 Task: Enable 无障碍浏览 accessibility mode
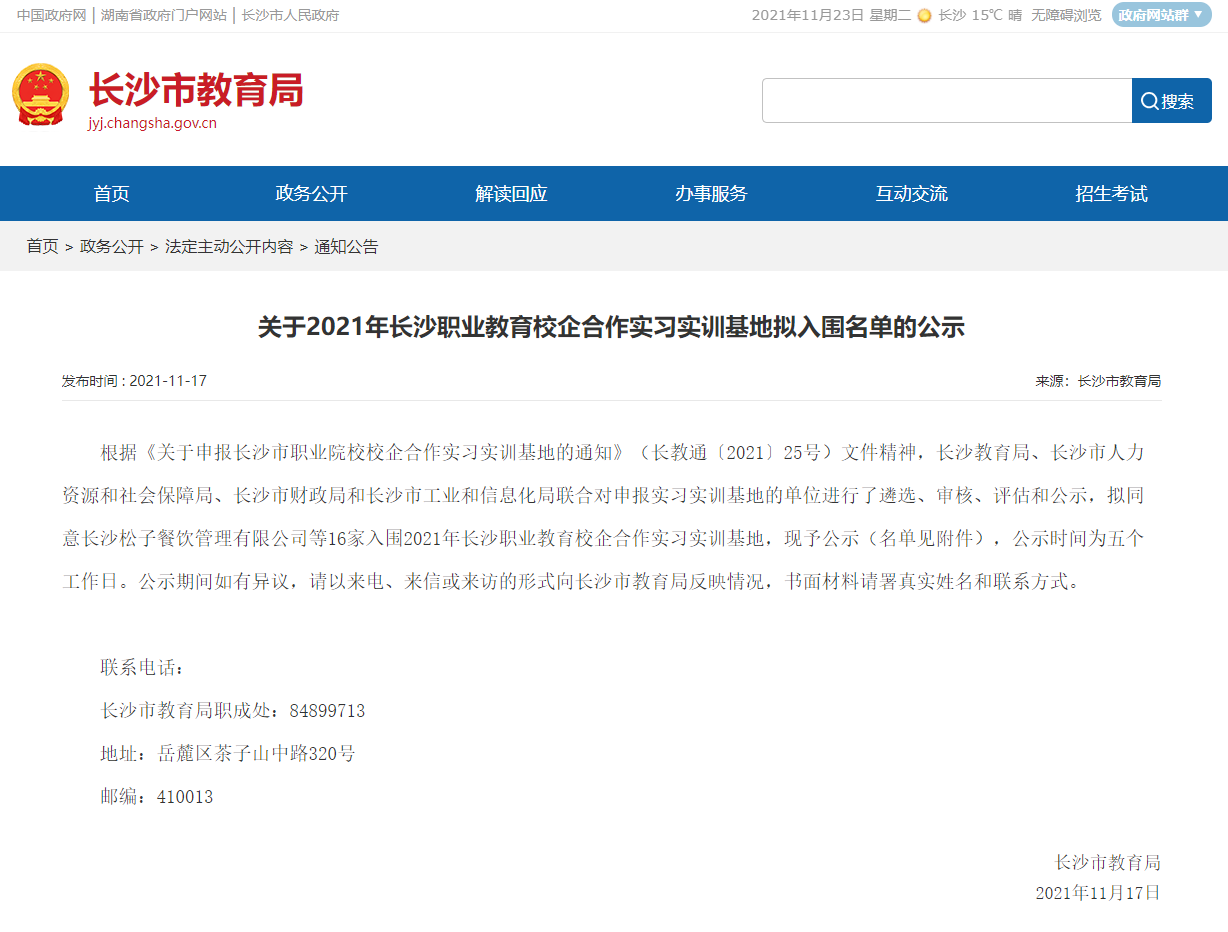click(x=1066, y=16)
